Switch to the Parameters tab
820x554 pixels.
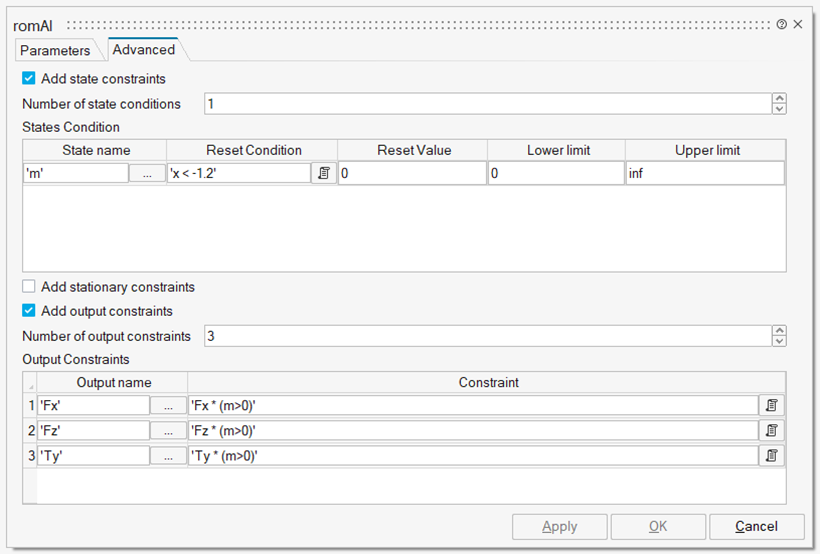pos(55,50)
